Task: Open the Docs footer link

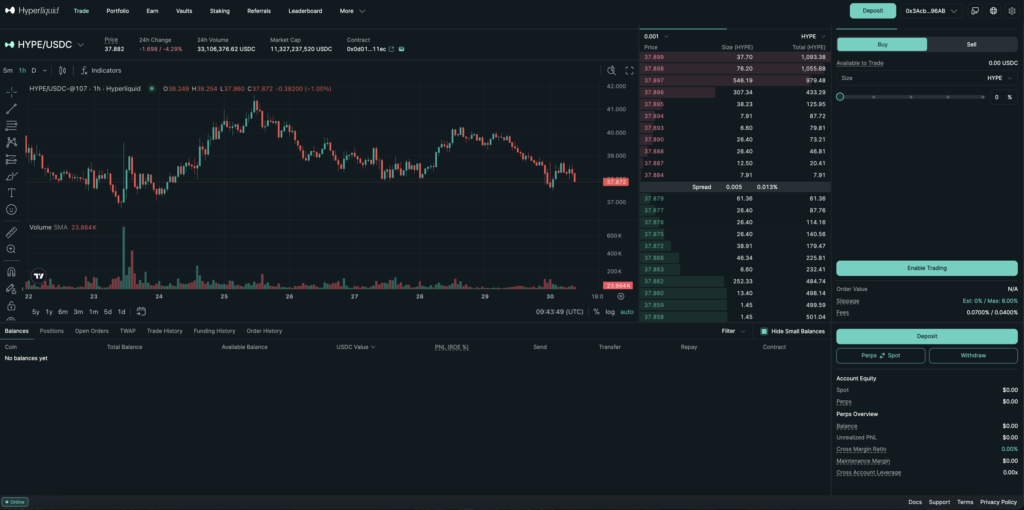Action: tap(915, 502)
